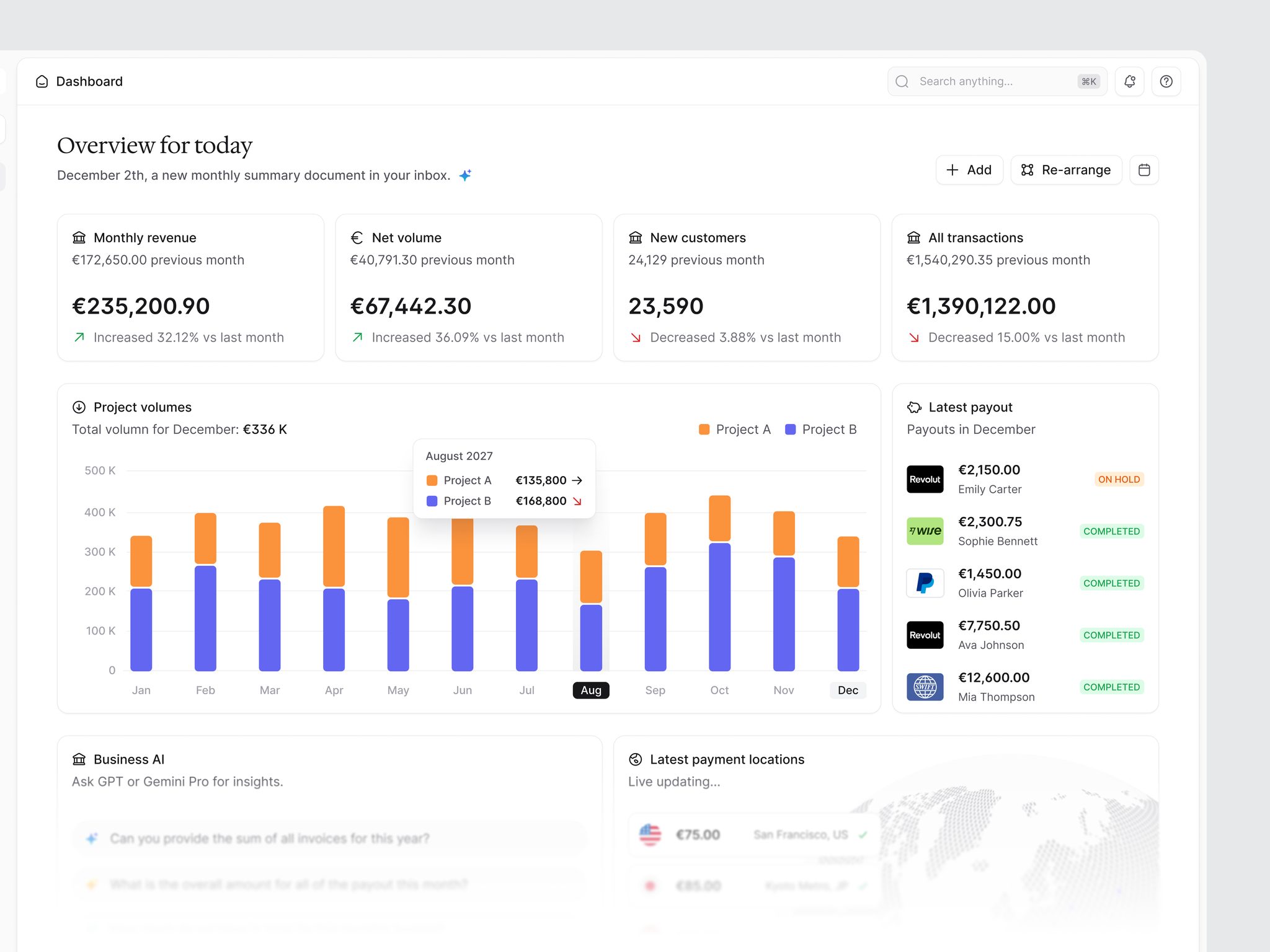Select the Jan month label

(x=141, y=690)
